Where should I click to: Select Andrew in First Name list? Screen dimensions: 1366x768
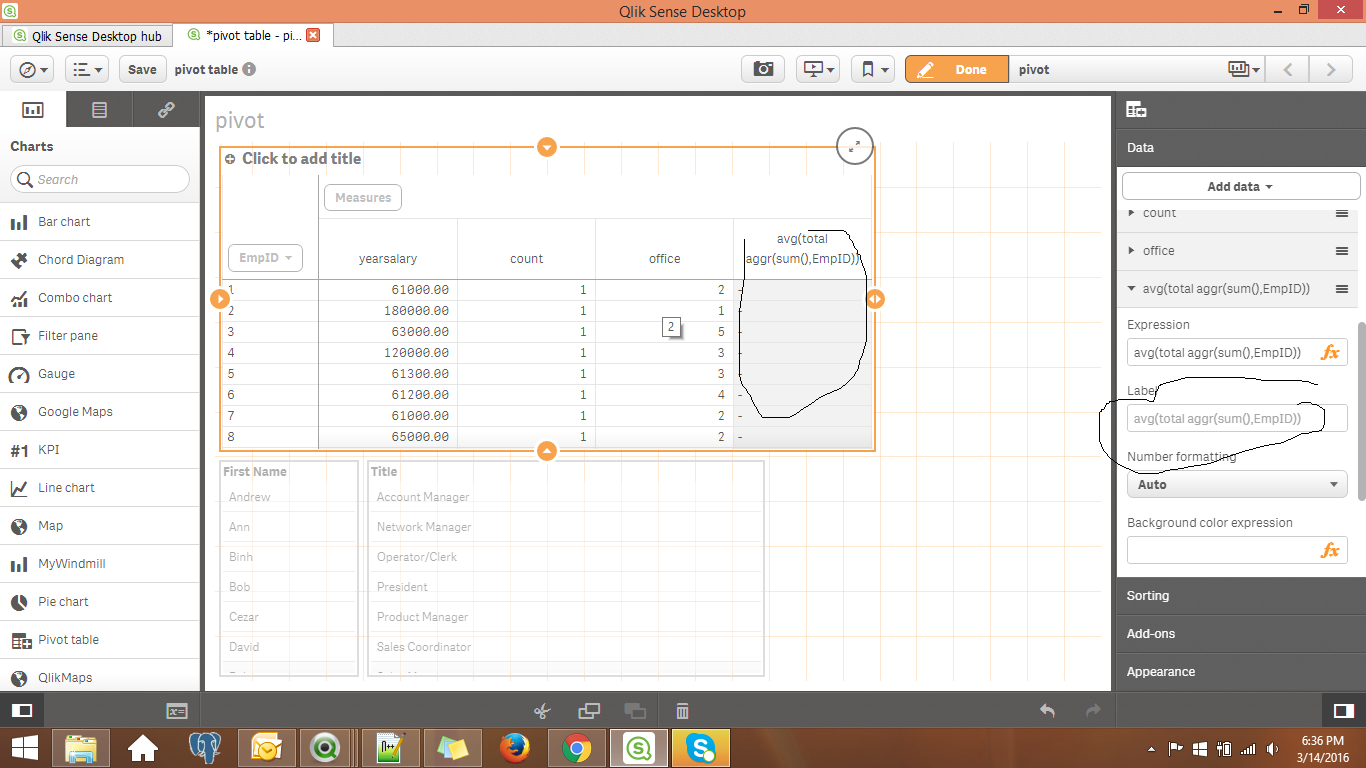point(289,497)
